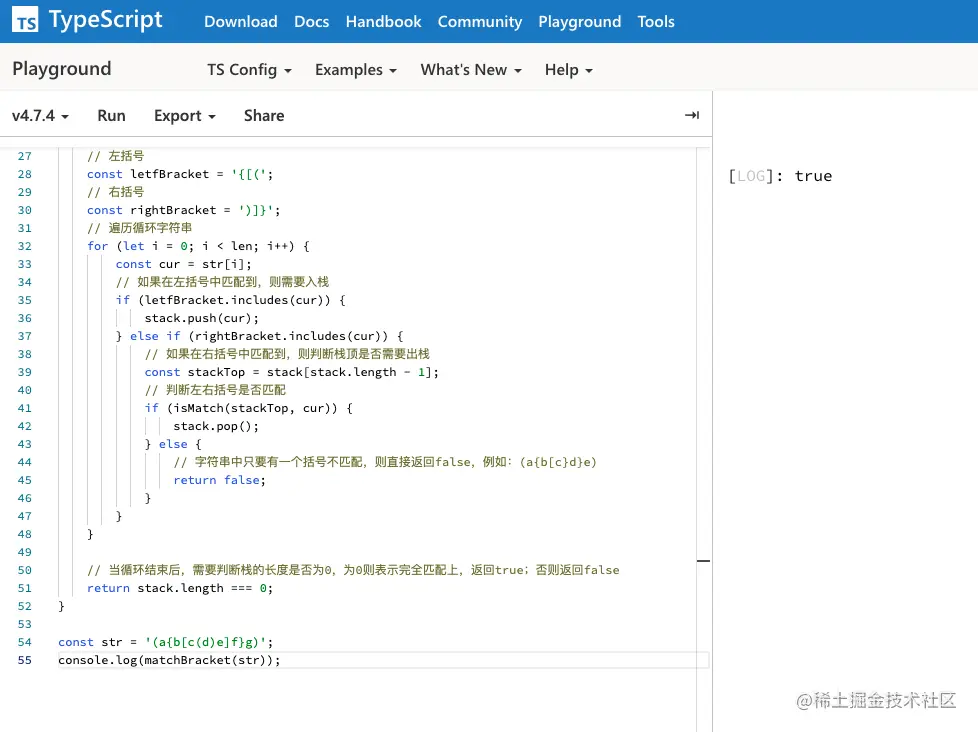The image size is (978, 732).
Task: Click the Playground page title
Action: point(62,69)
